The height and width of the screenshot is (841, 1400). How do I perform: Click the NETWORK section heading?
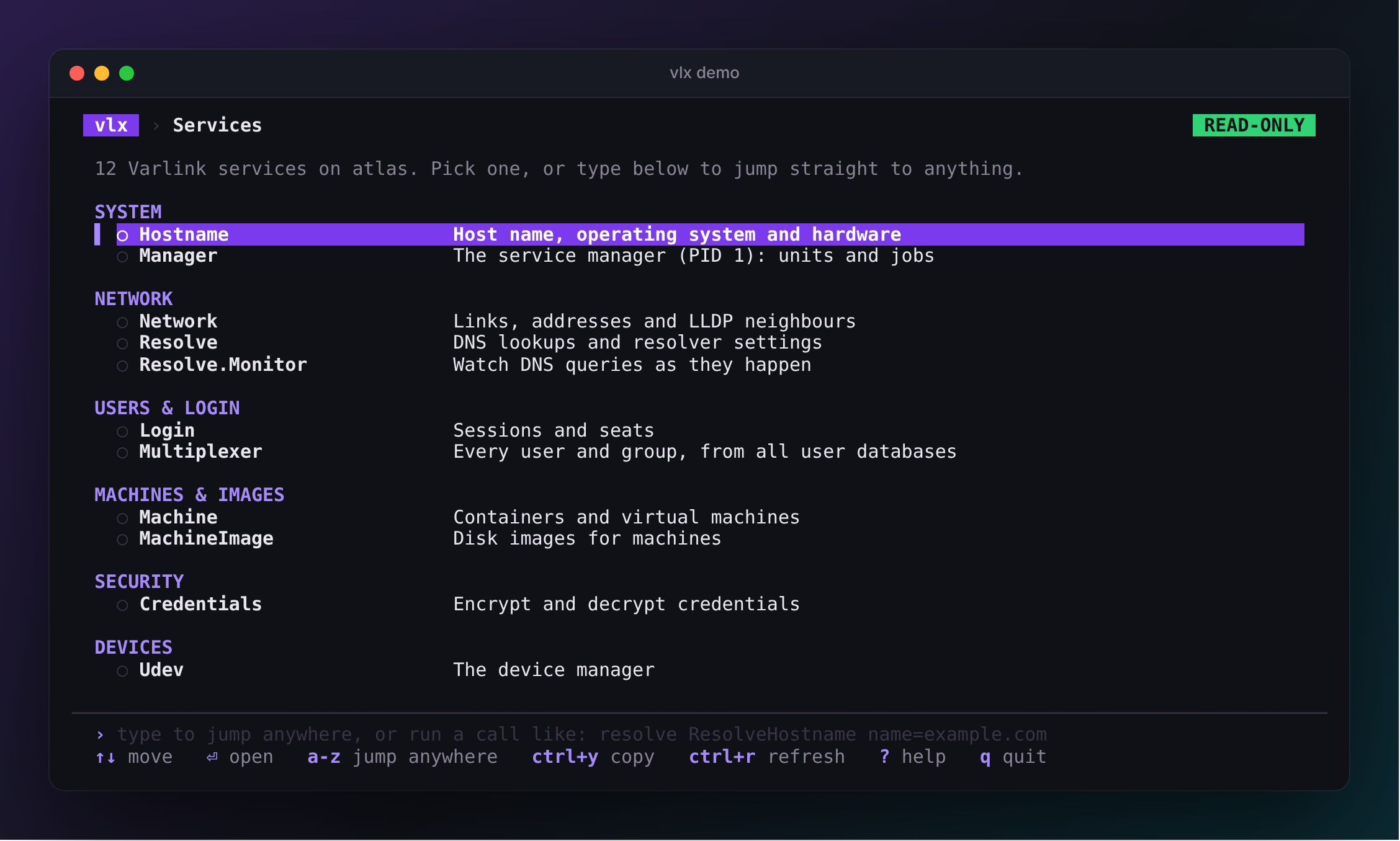[133, 299]
